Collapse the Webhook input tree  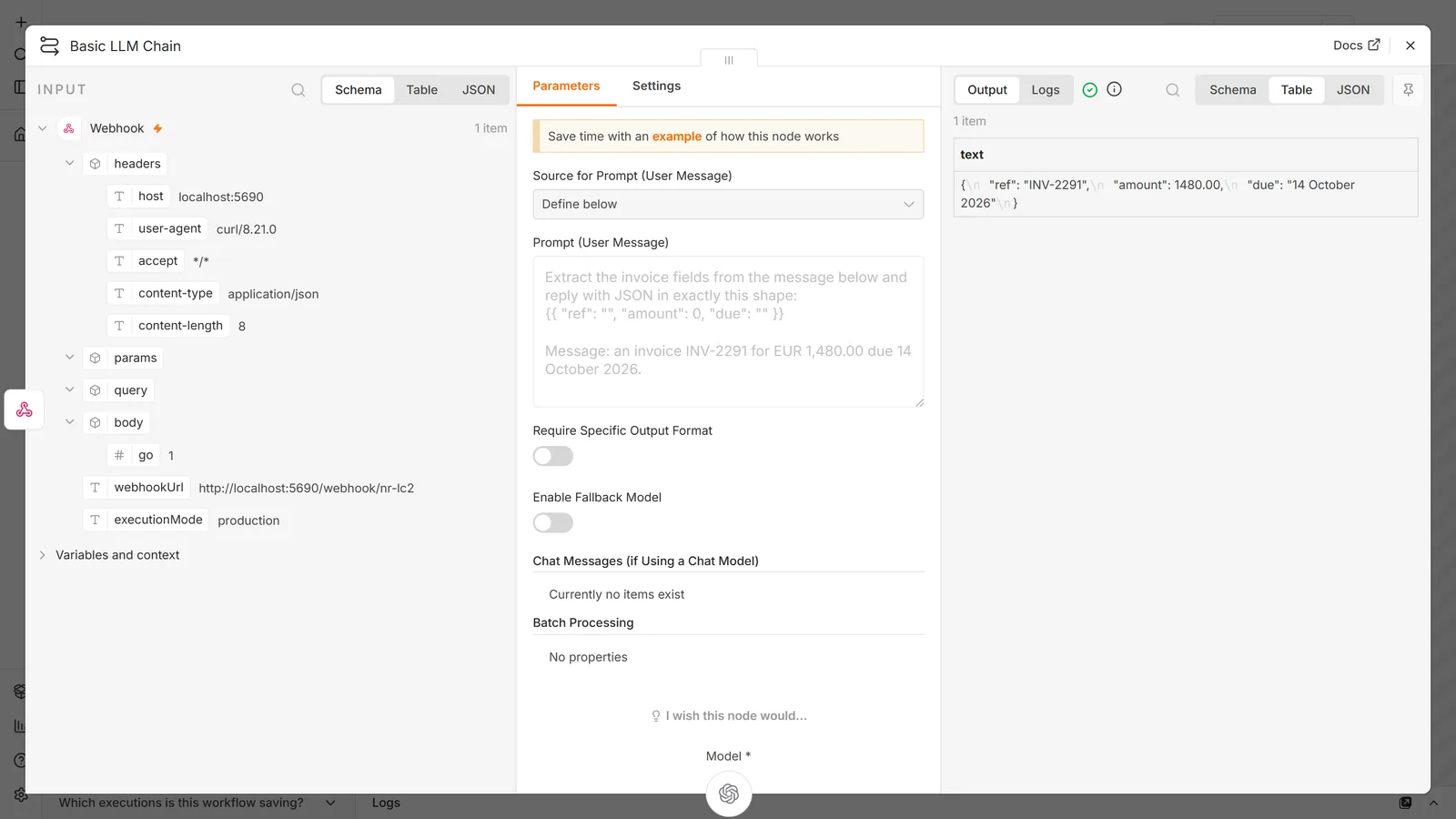tap(42, 128)
